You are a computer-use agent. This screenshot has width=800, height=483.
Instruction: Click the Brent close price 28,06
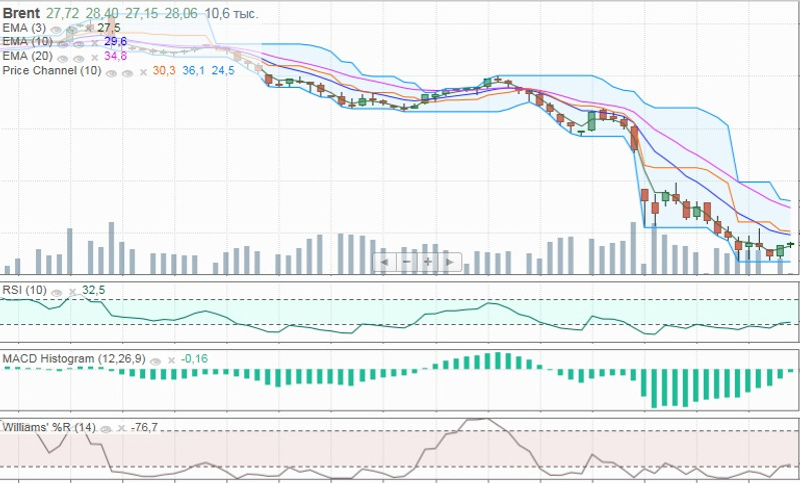[x=181, y=13]
